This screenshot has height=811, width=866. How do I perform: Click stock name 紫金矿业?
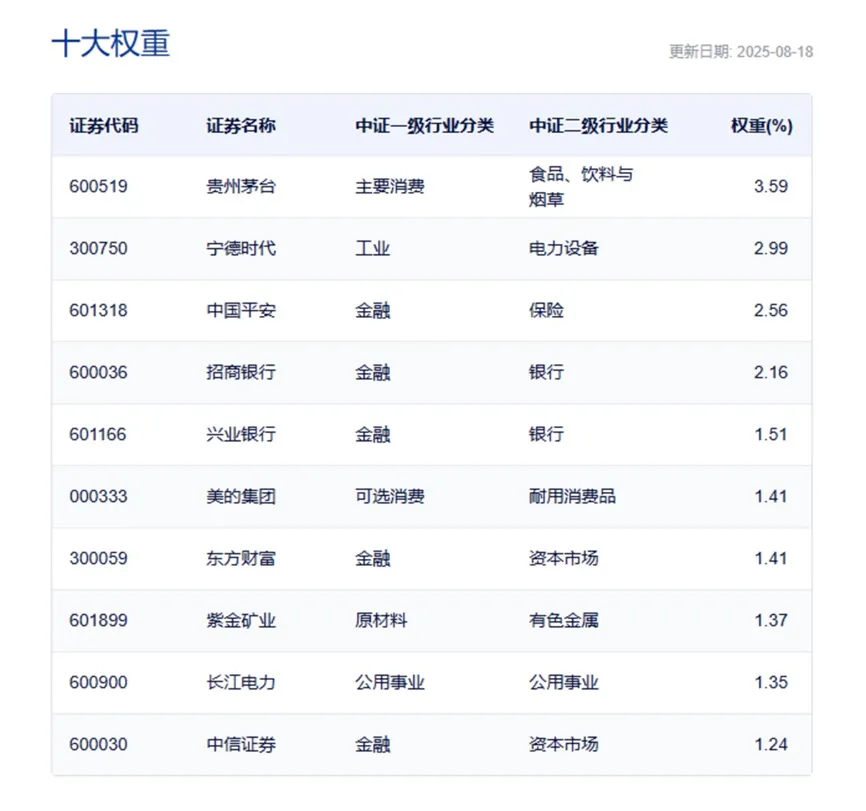coord(241,620)
